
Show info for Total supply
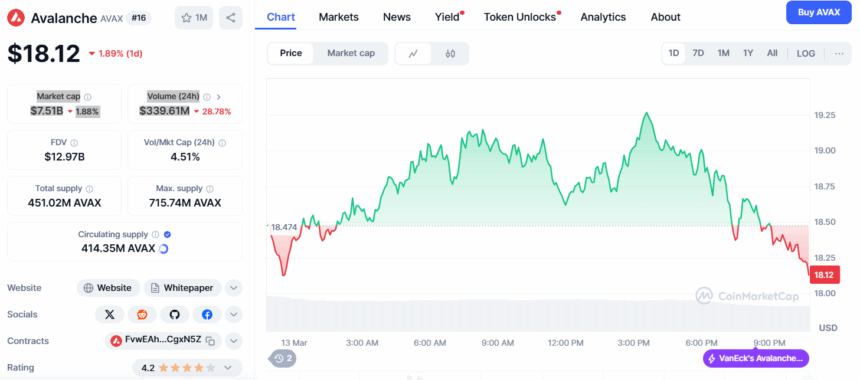pyautogui.click(x=89, y=189)
